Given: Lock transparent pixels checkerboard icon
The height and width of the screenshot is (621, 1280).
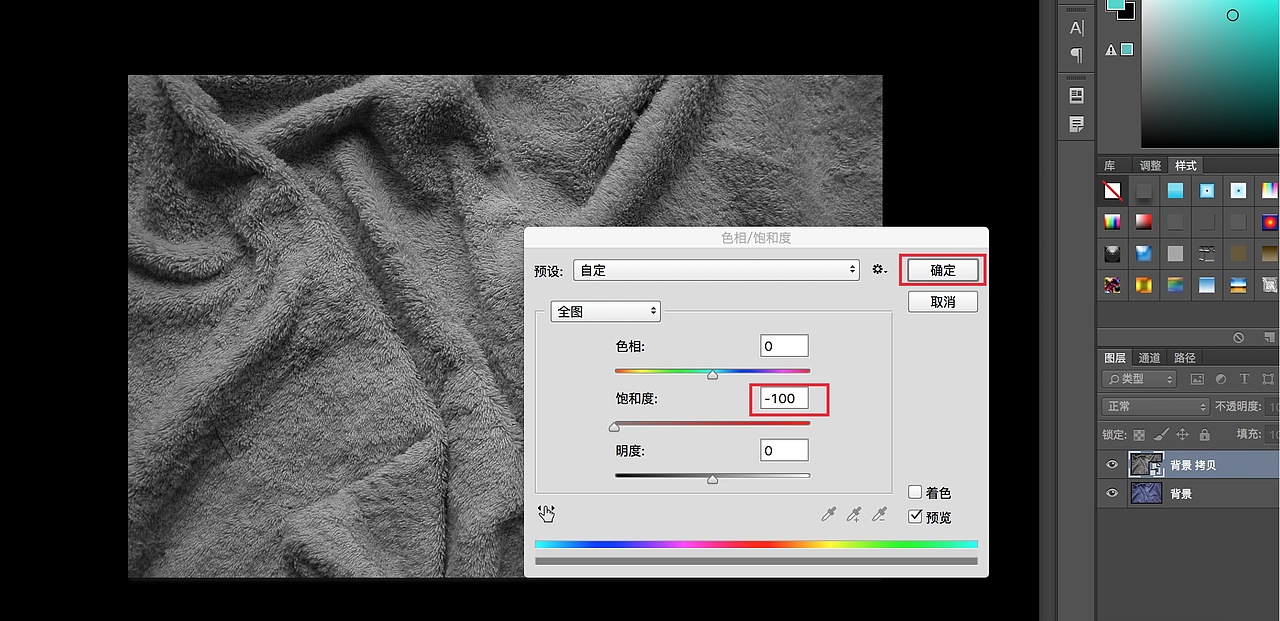Looking at the screenshot, I should click(1138, 435).
